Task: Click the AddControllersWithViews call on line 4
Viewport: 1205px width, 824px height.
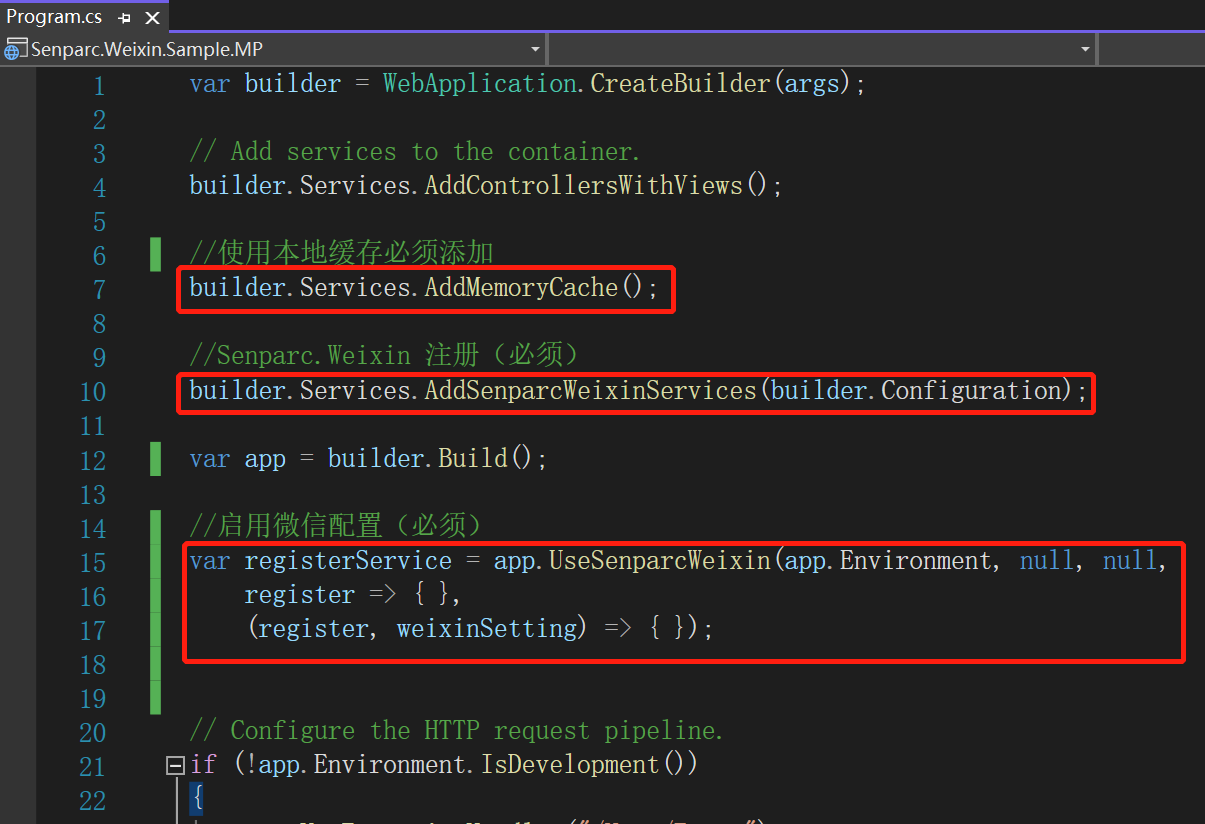Action: pyautogui.click(x=583, y=186)
